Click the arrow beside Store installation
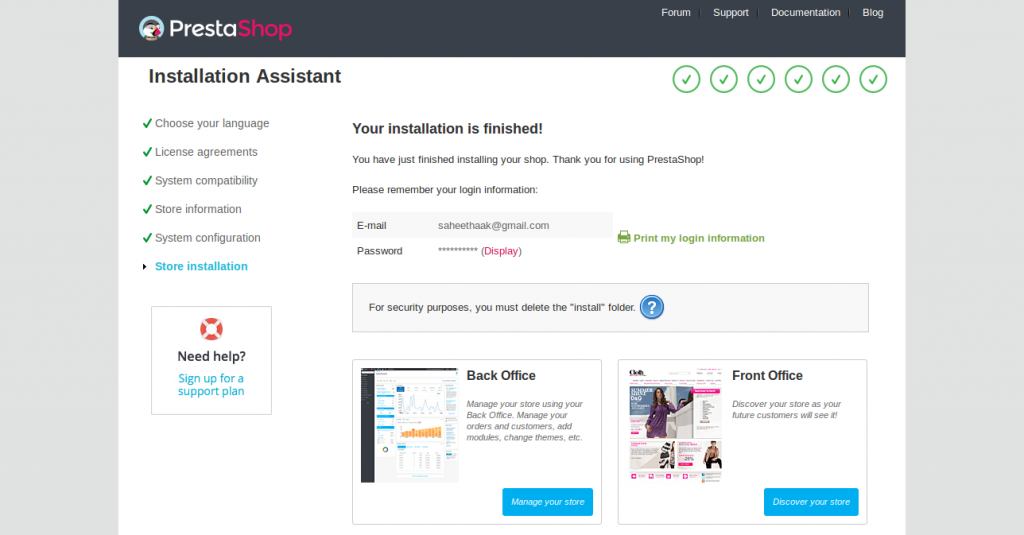The image size is (1024, 535). pyautogui.click(x=144, y=267)
